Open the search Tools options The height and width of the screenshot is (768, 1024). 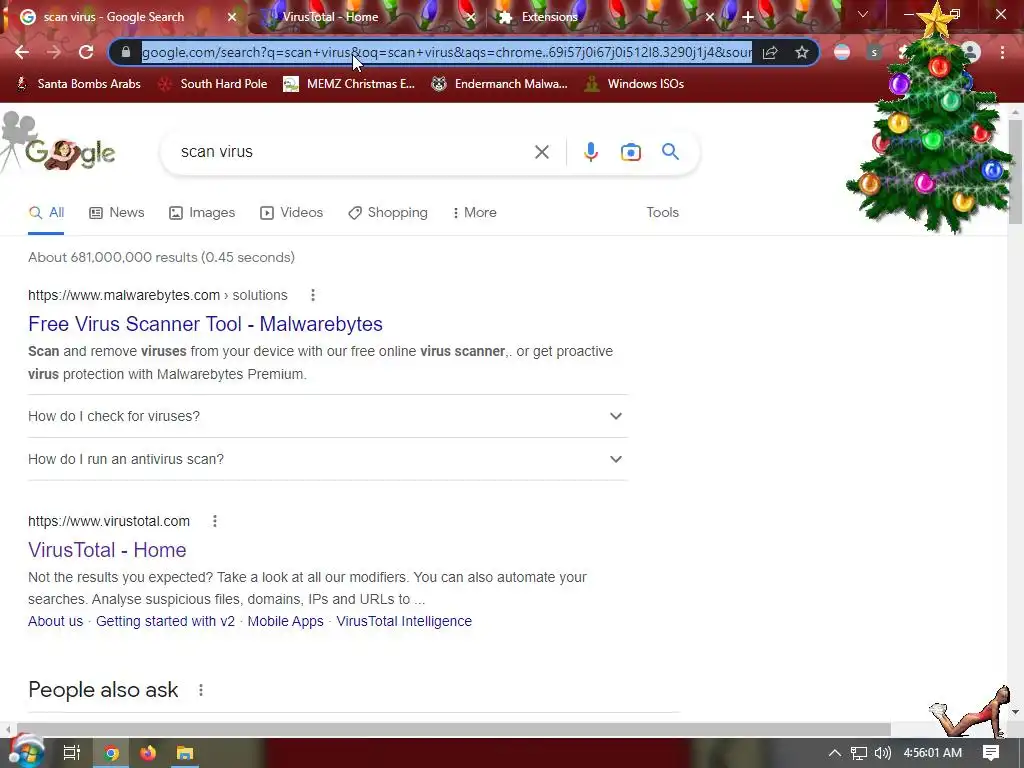tap(662, 213)
